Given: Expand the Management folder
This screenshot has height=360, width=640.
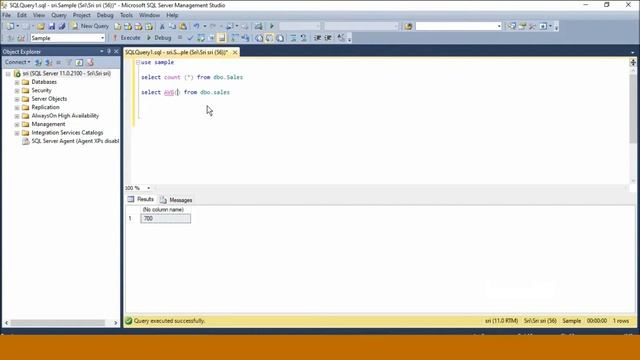Looking at the screenshot, I should point(17,124).
